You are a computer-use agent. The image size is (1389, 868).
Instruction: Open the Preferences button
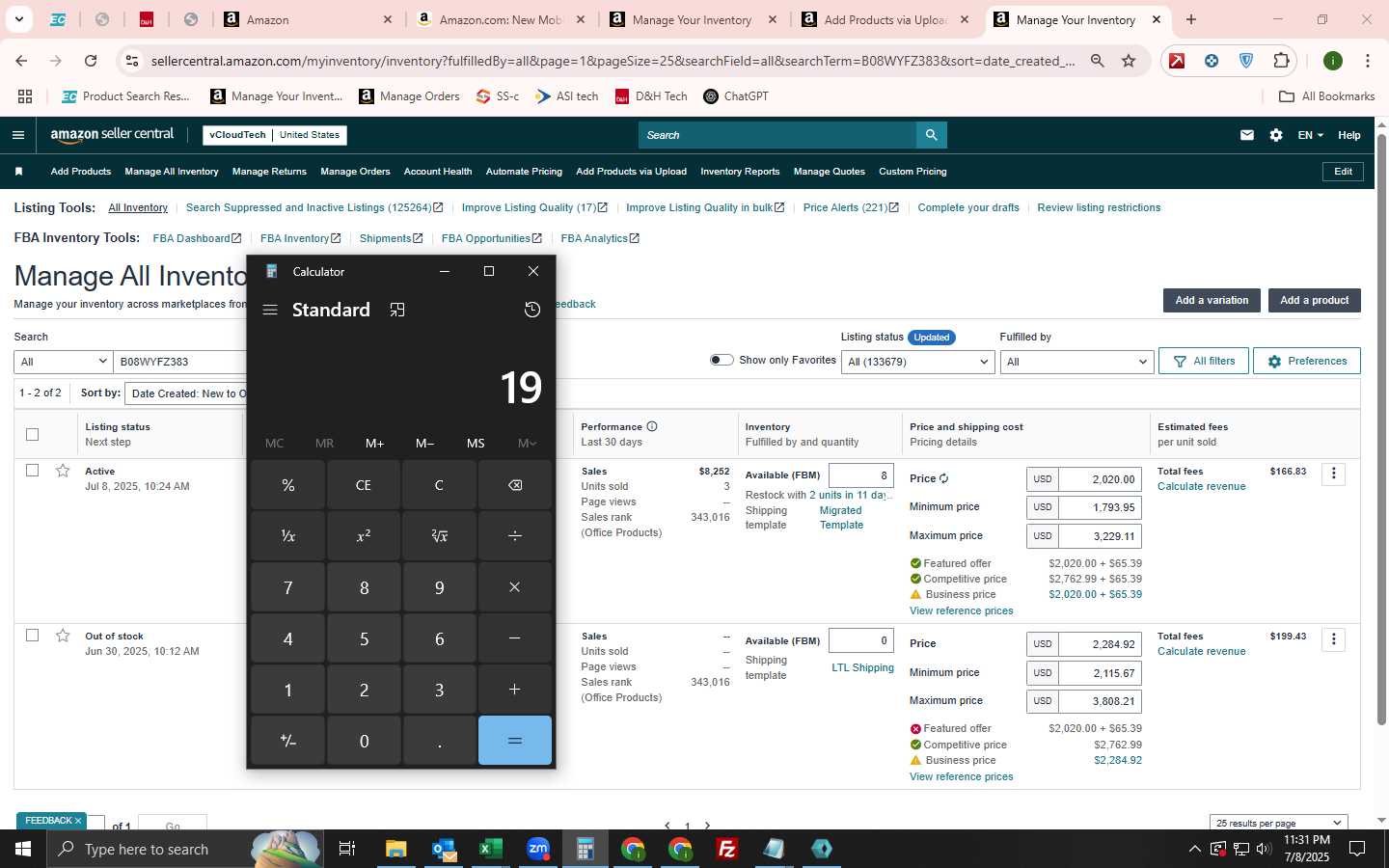coord(1307,361)
